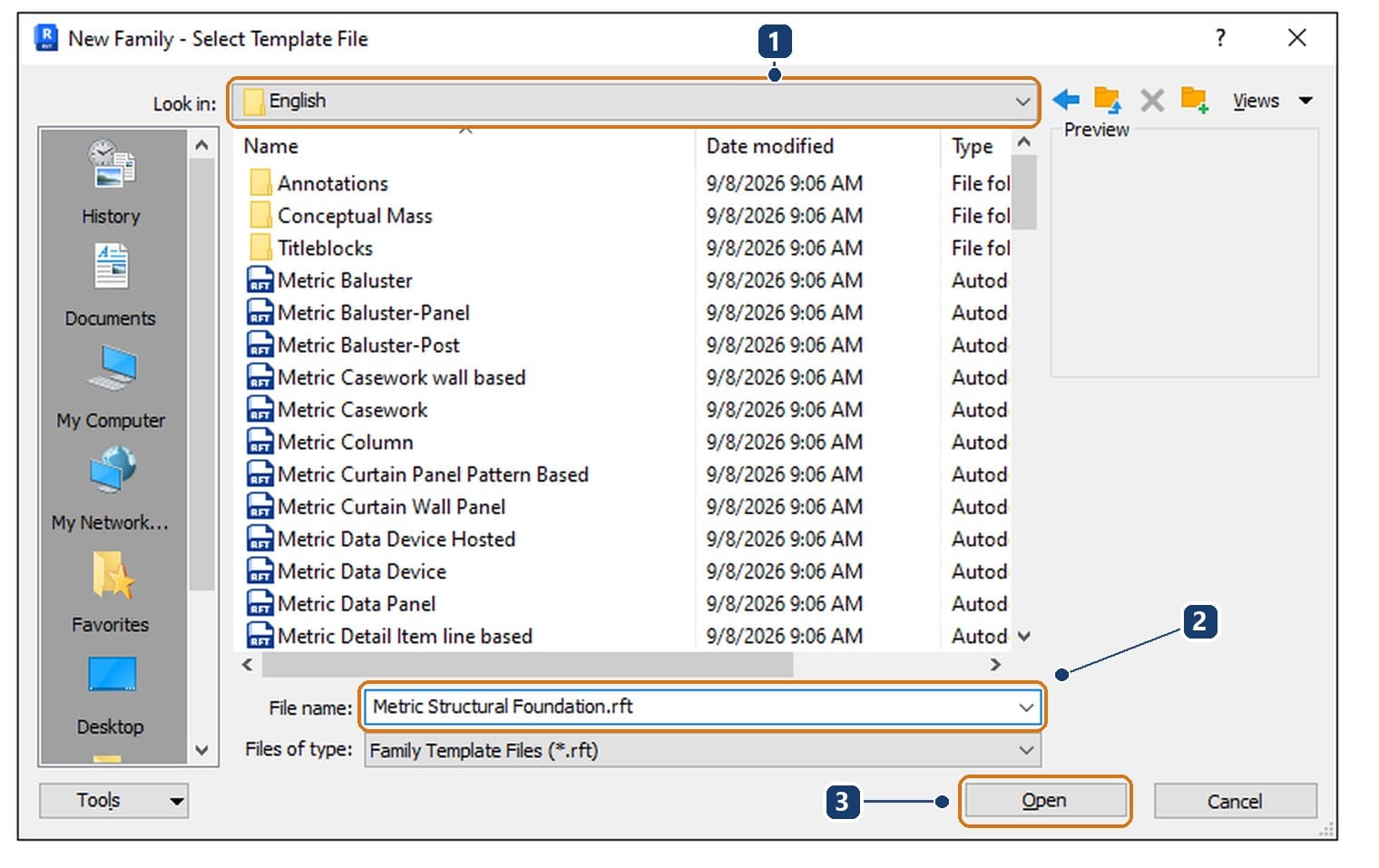The width and height of the screenshot is (1379, 868).
Task: Click the horizontal scrollbar thumb of file list
Action: click(x=528, y=665)
